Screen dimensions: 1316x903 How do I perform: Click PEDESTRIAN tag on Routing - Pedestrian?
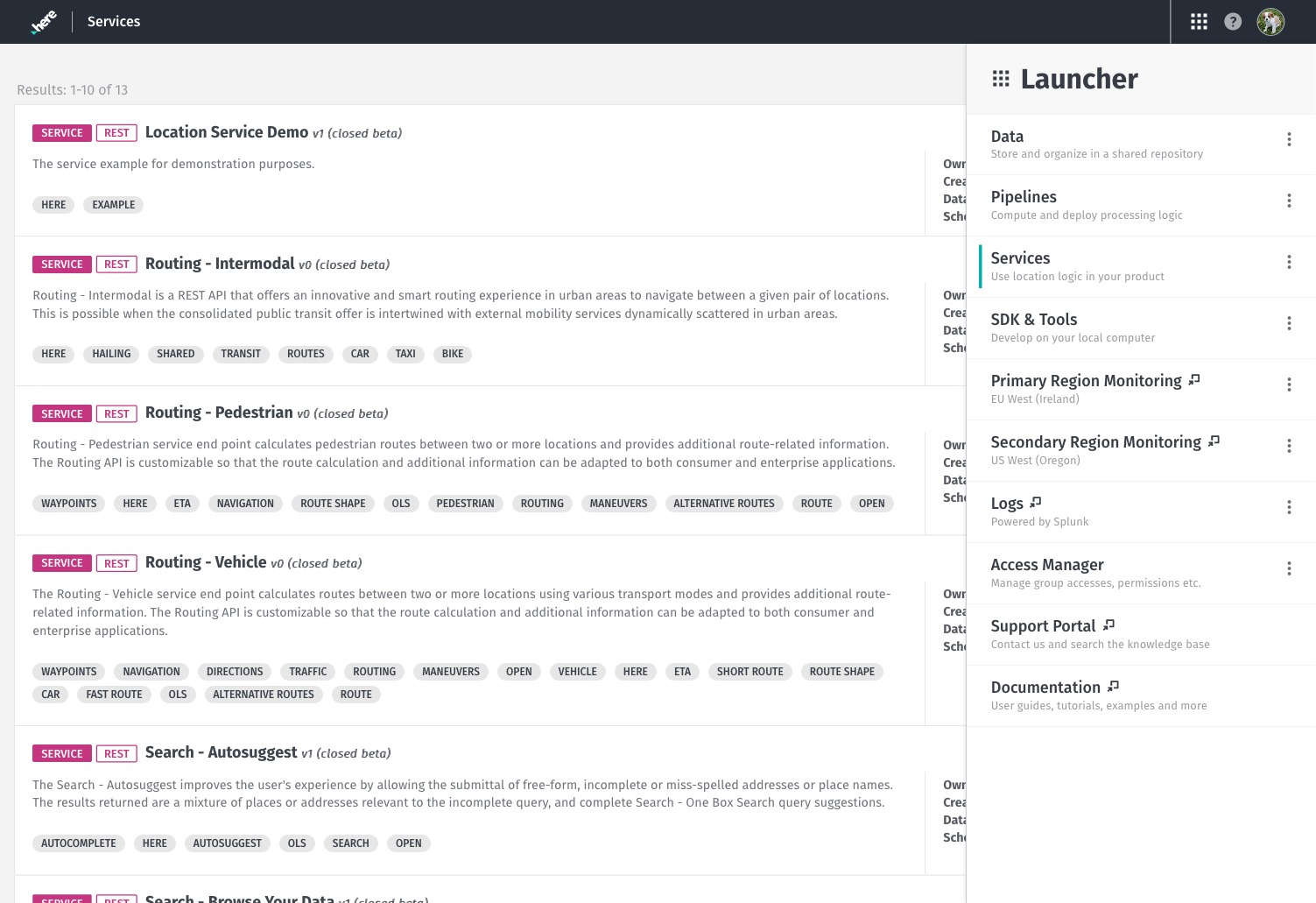465,504
